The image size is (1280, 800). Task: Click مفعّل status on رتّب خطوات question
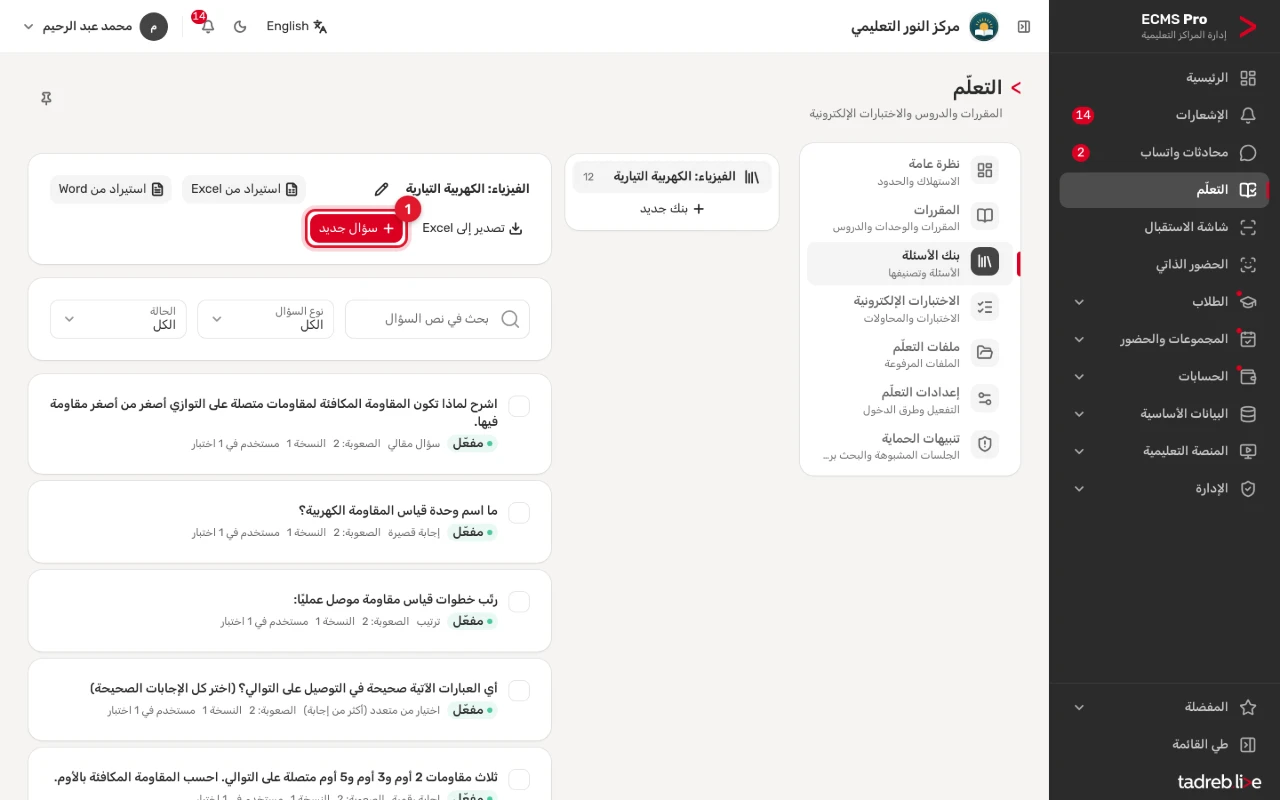click(472, 621)
